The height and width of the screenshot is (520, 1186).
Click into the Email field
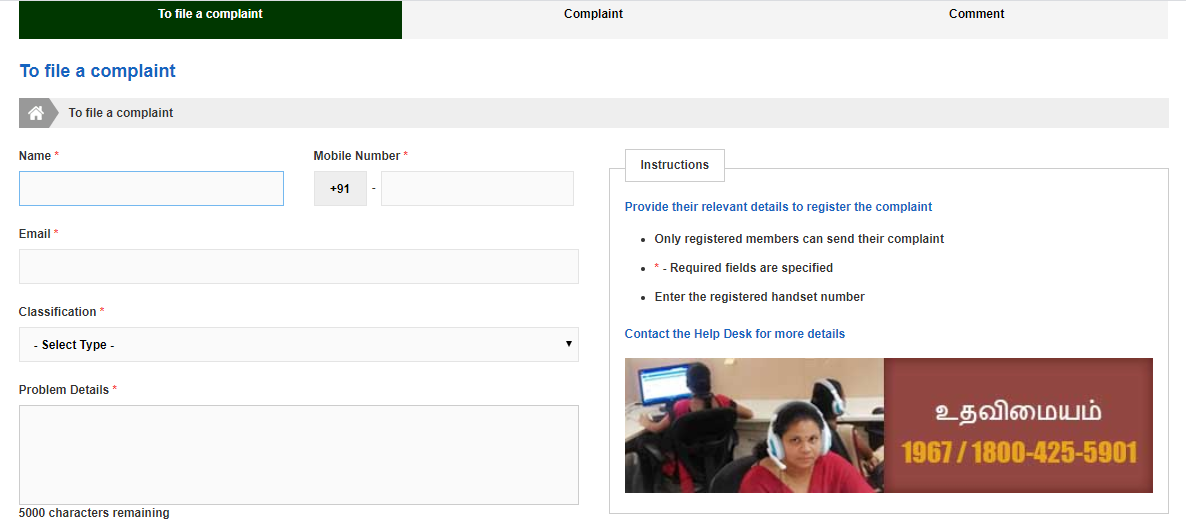coord(298,267)
